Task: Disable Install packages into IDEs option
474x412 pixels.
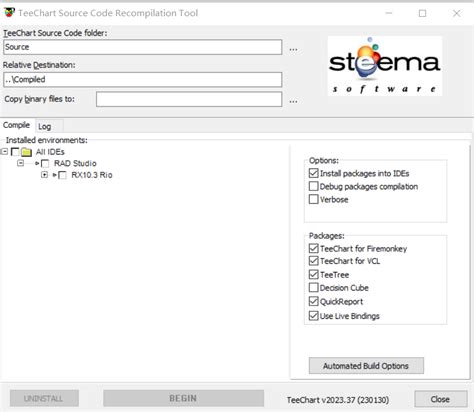Action: [313, 173]
